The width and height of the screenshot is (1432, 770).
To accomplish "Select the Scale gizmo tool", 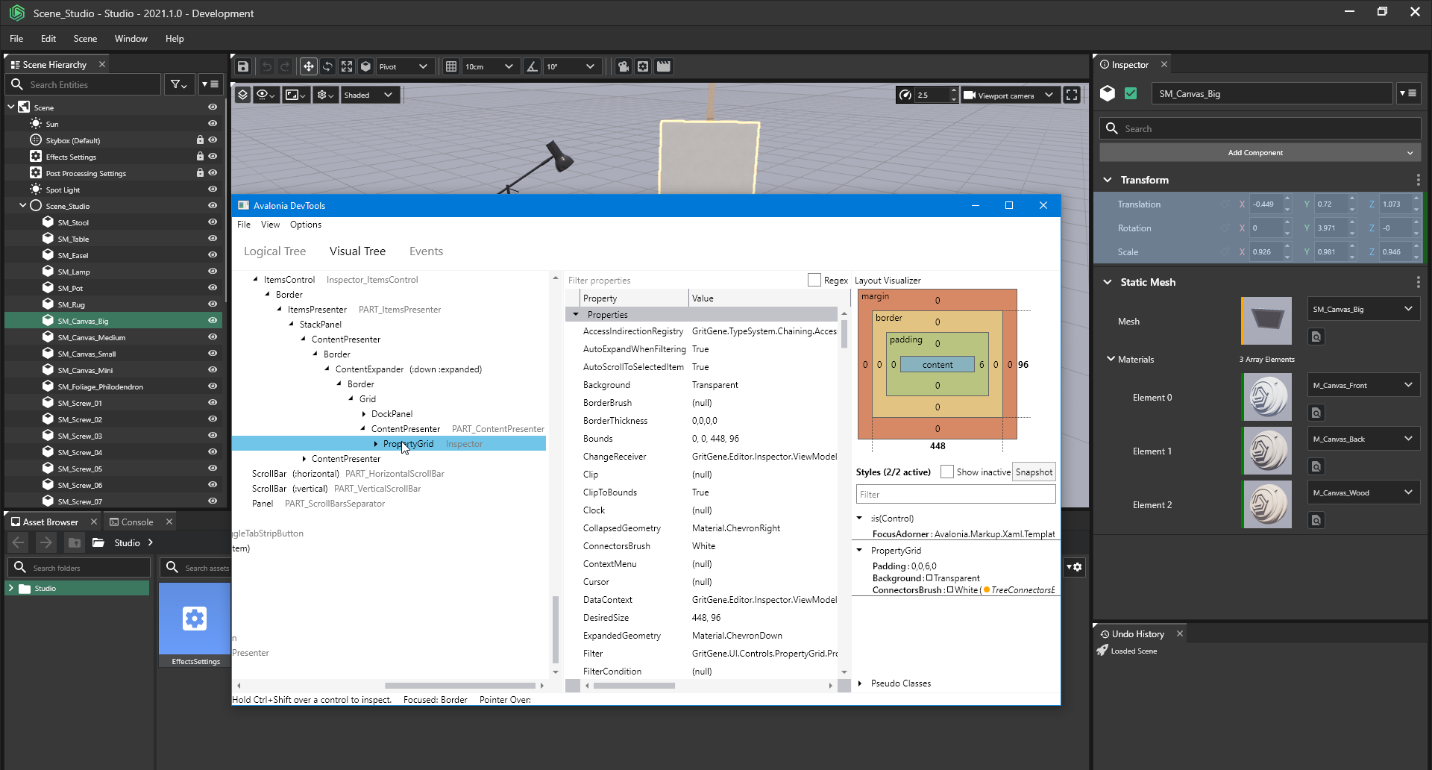I will click(347, 67).
